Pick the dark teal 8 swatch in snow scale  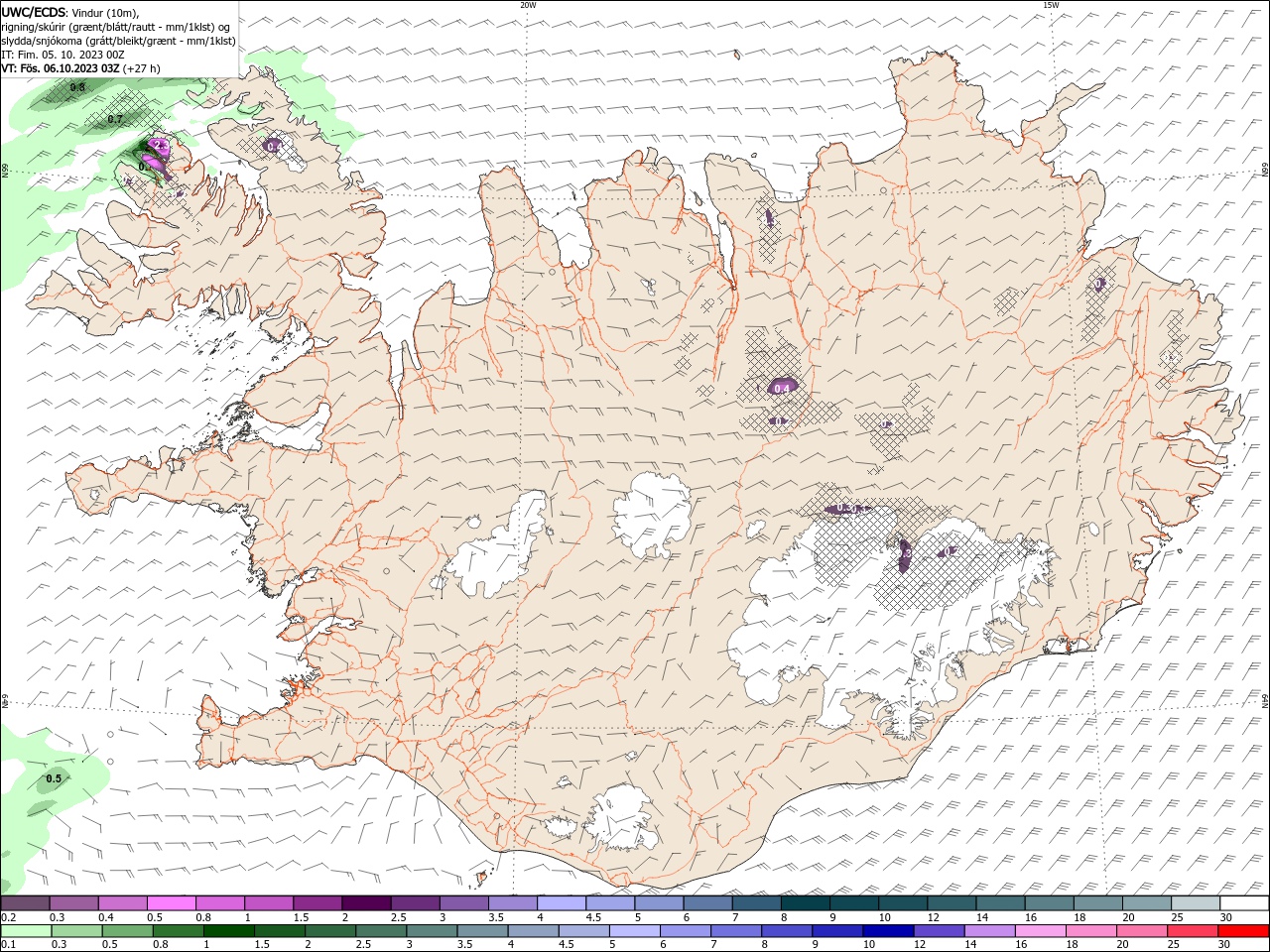click(x=805, y=903)
